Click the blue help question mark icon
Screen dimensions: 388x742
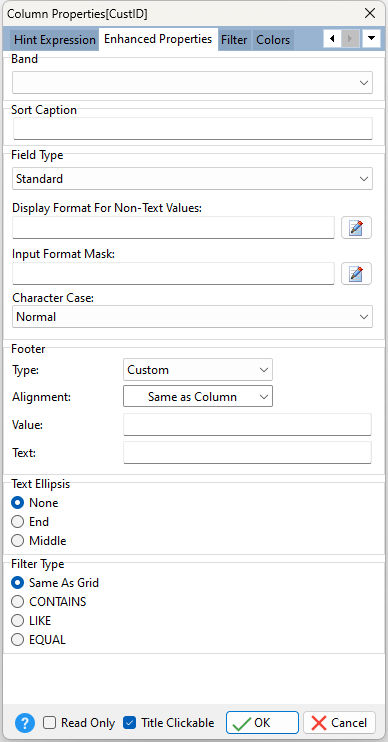point(25,723)
